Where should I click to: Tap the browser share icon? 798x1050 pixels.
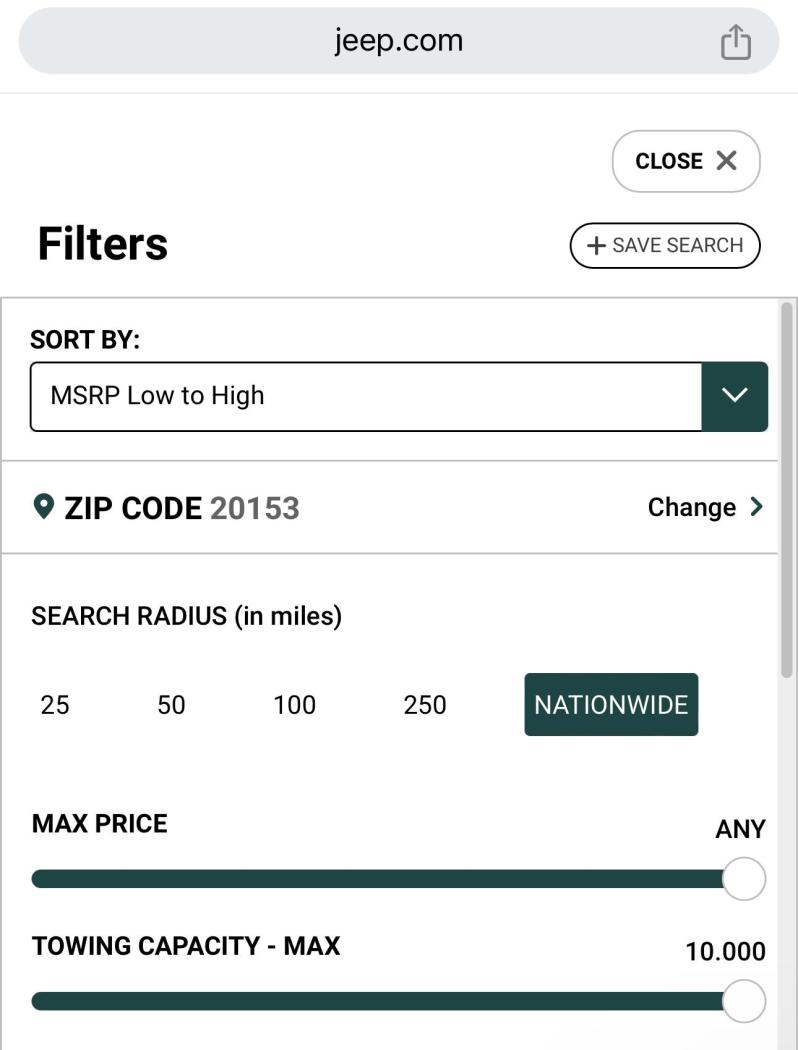(x=735, y=42)
